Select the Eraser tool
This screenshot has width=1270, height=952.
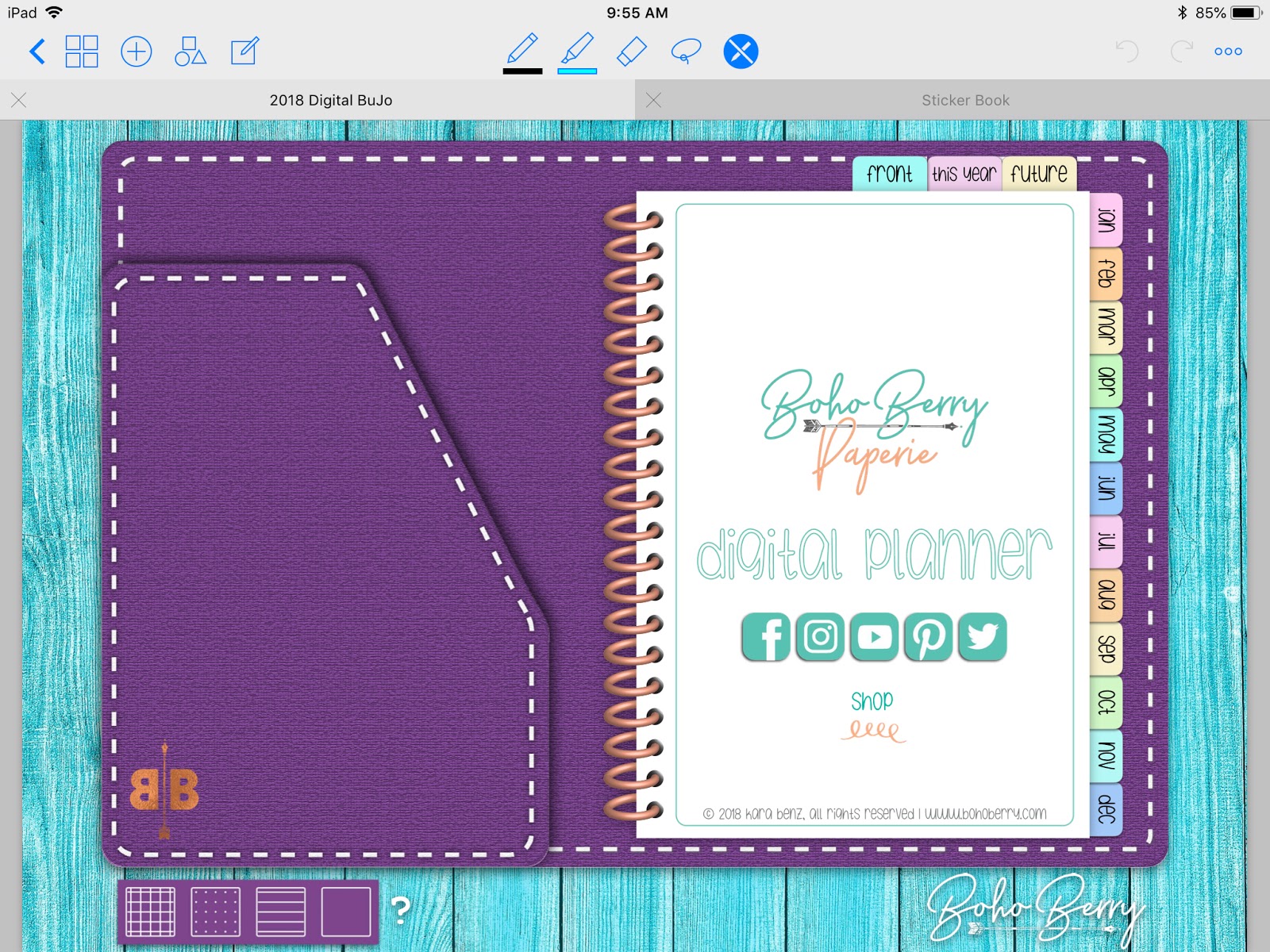click(632, 51)
